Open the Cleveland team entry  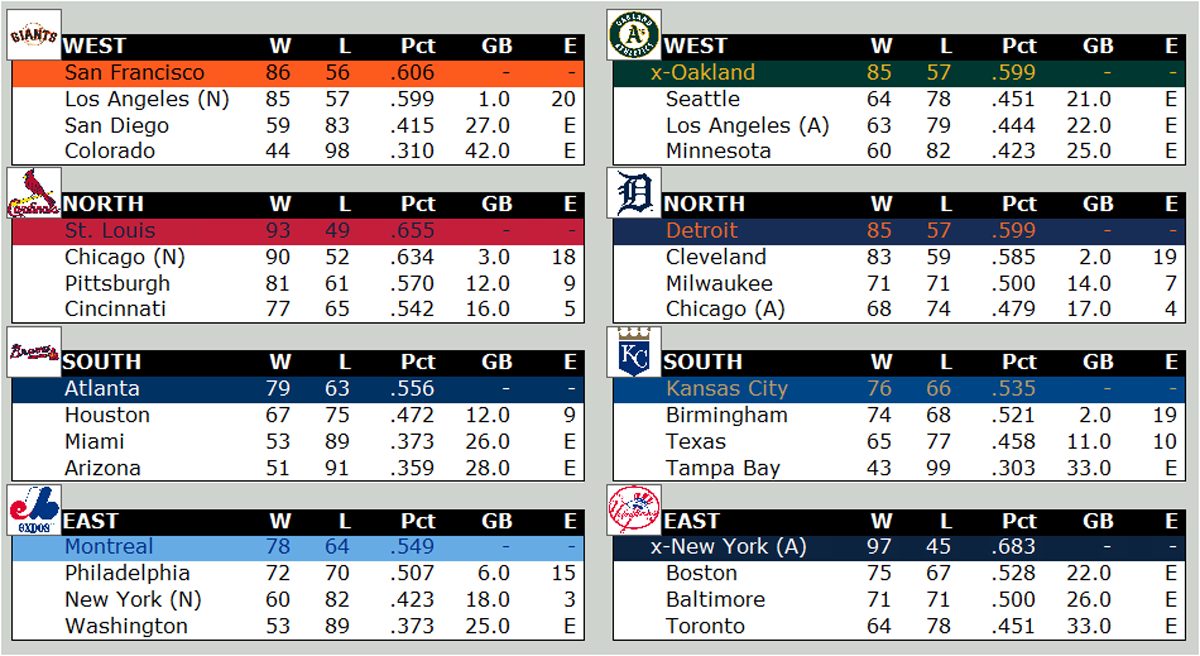pos(716,257)
